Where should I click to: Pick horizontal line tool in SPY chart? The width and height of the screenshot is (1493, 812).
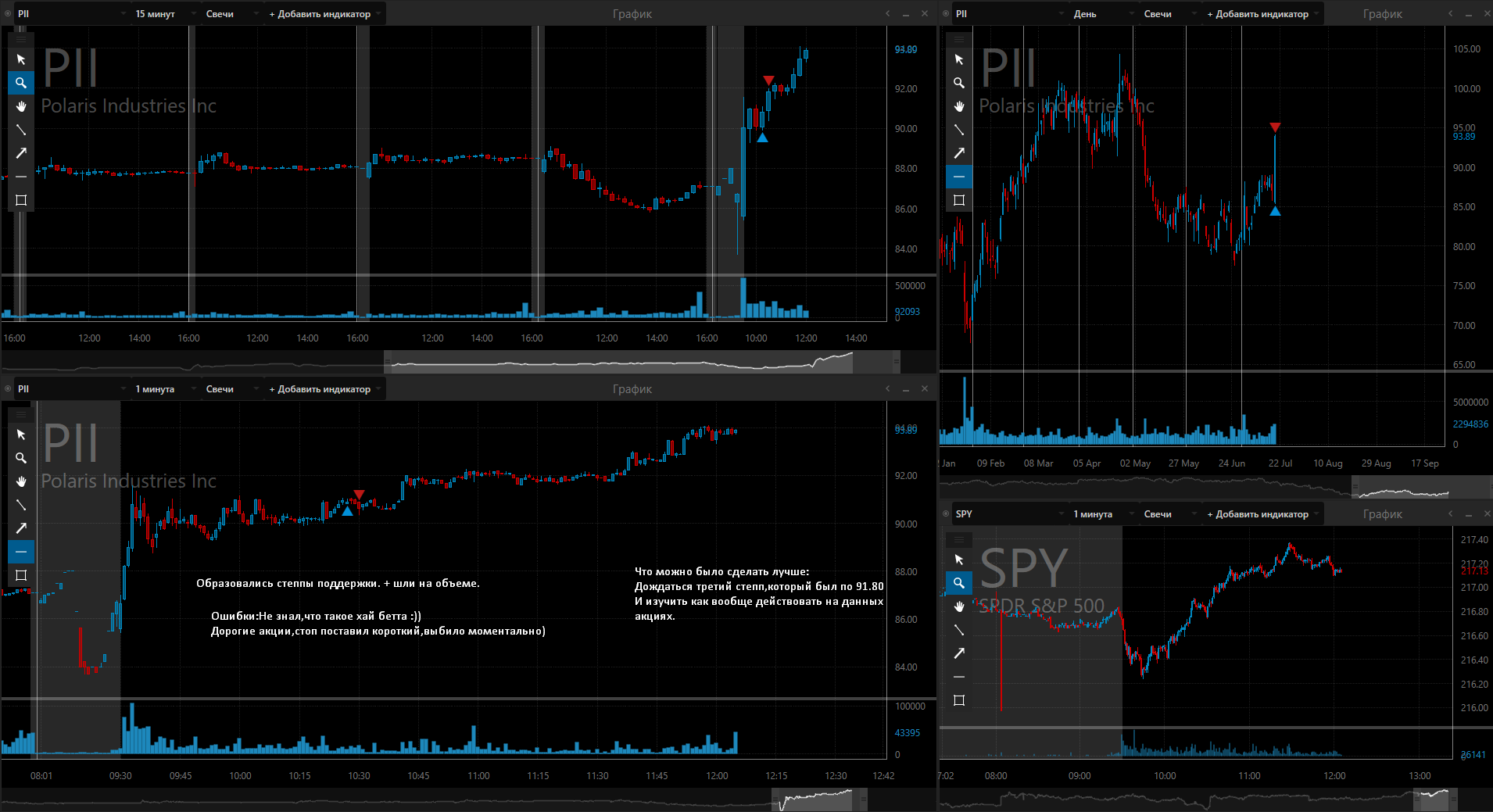[959, 677]
